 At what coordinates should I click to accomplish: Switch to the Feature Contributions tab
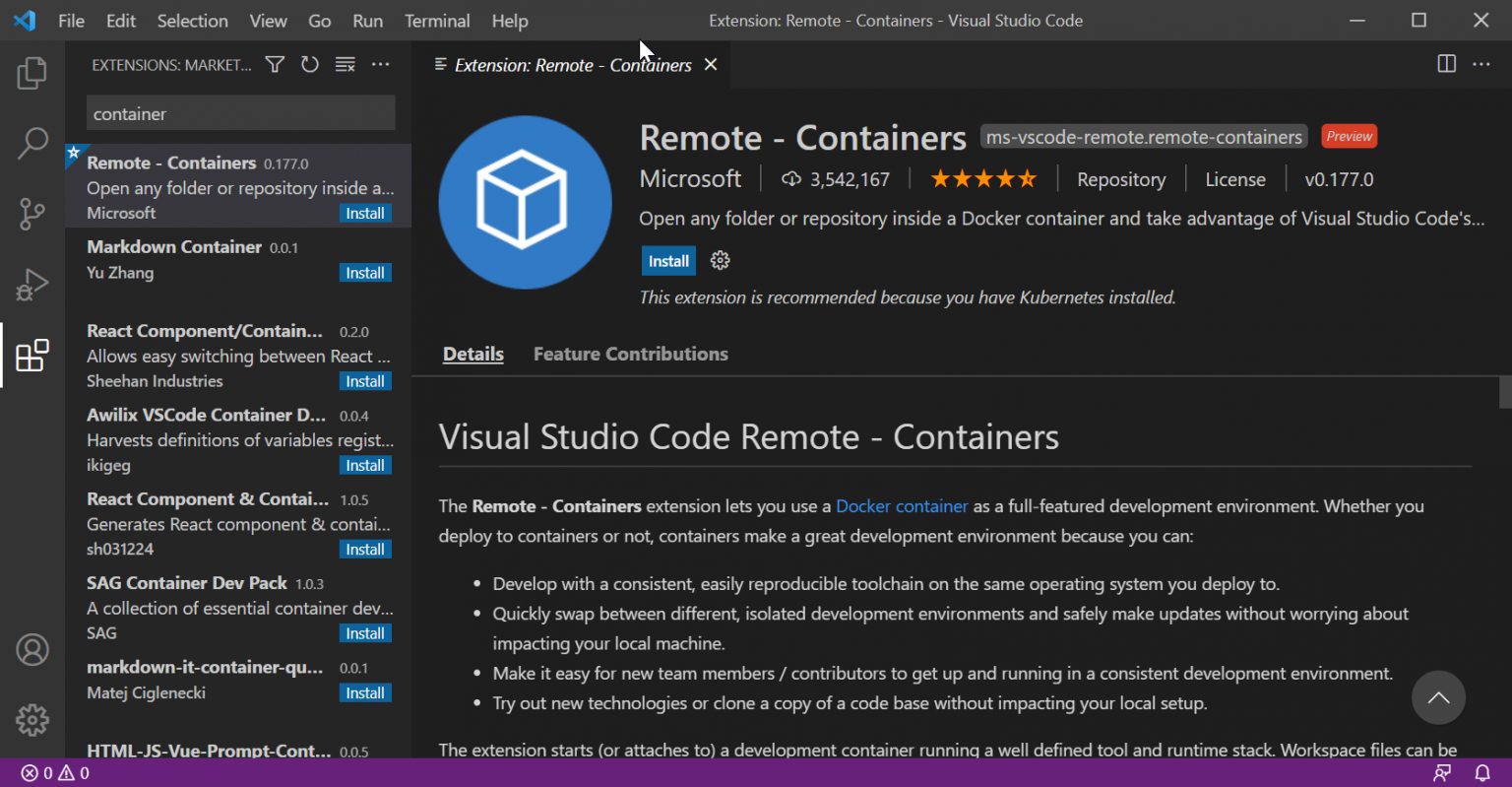point(630,354)
